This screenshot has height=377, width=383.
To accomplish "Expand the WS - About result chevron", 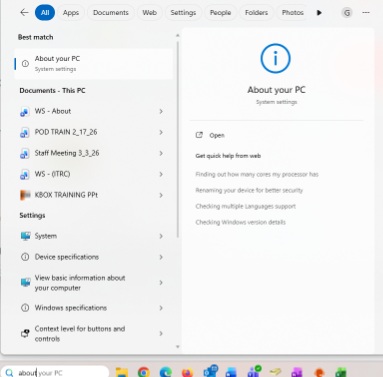I will pyautogui.click(x=161, y=111).
